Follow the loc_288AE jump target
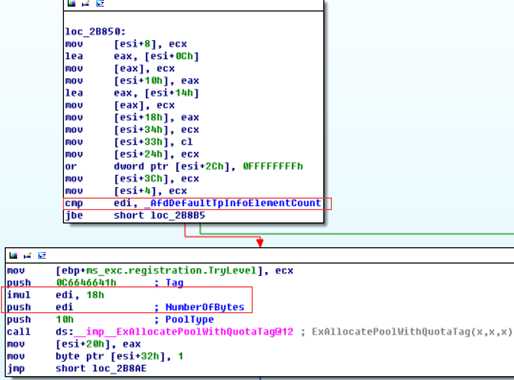Screen dimensions: 514x380 tap(119, 368)
